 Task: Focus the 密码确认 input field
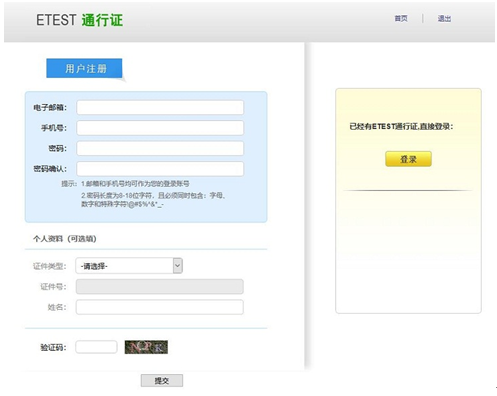pos(160,169)
